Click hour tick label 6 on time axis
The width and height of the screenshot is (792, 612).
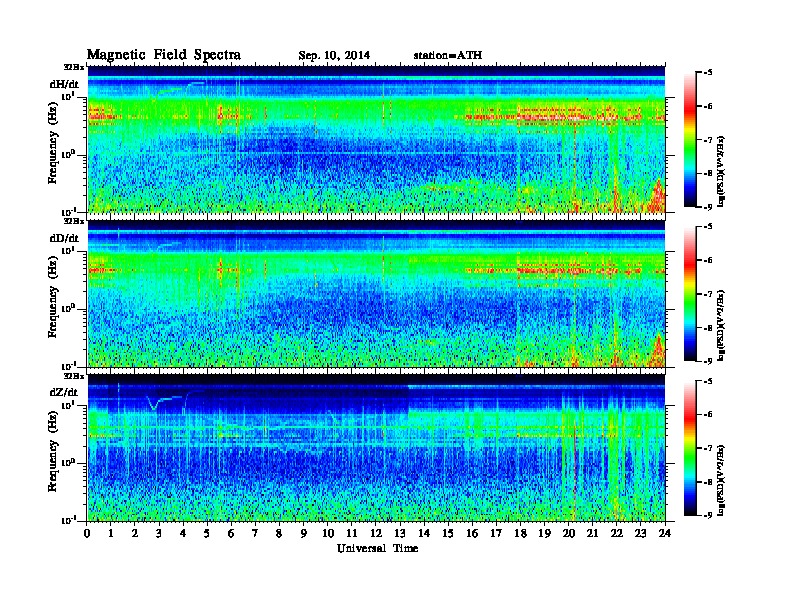click(231, 534)
